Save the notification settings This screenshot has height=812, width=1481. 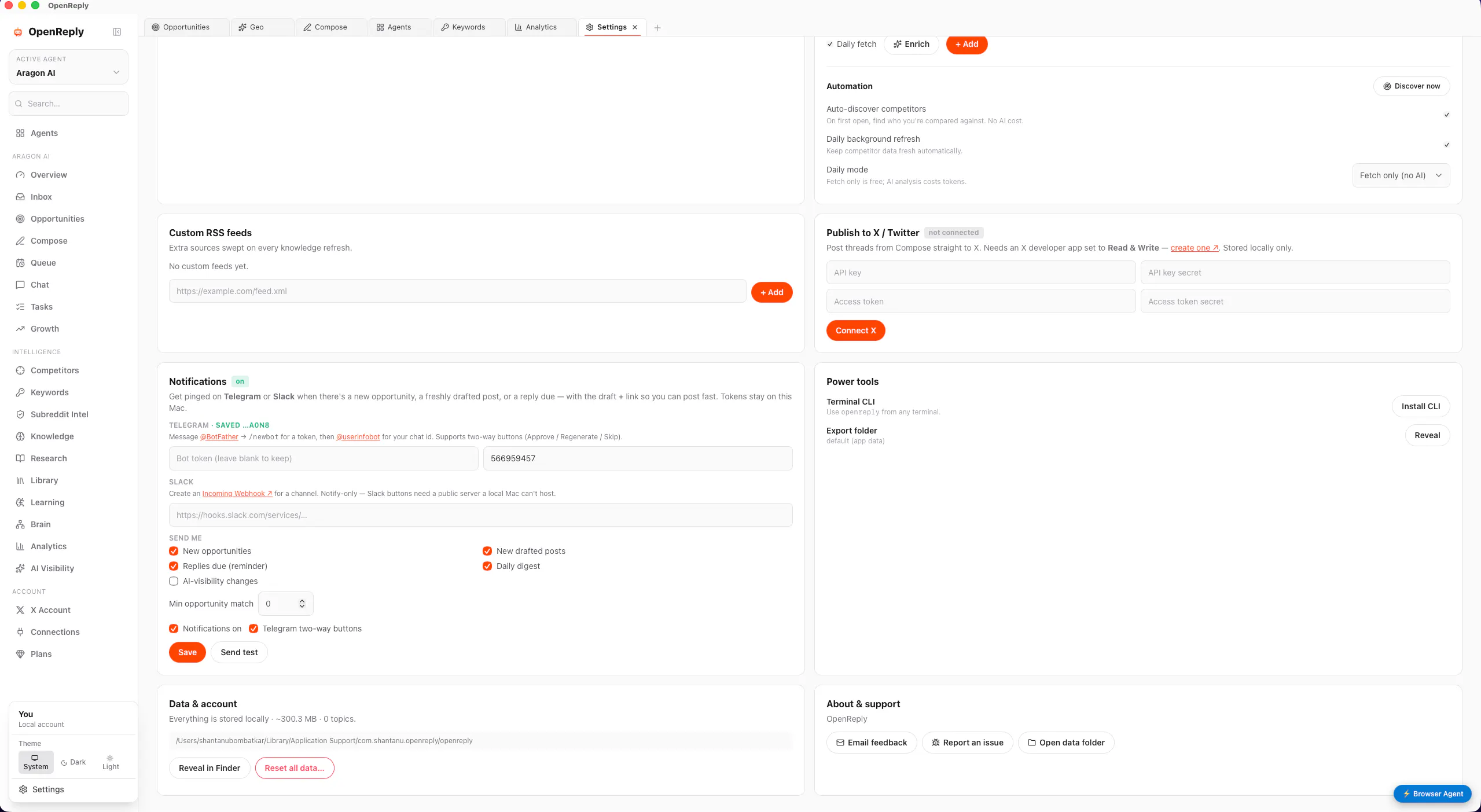coord(187,652)
